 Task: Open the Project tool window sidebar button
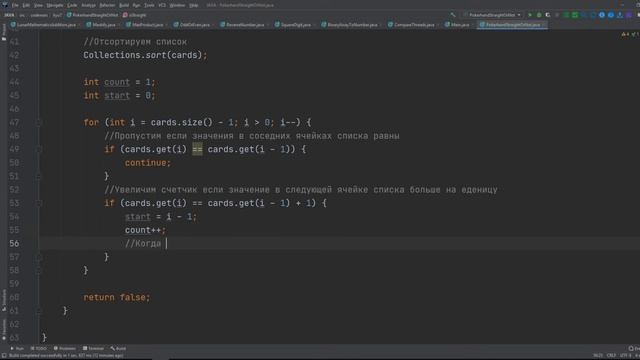pos(4,33)
